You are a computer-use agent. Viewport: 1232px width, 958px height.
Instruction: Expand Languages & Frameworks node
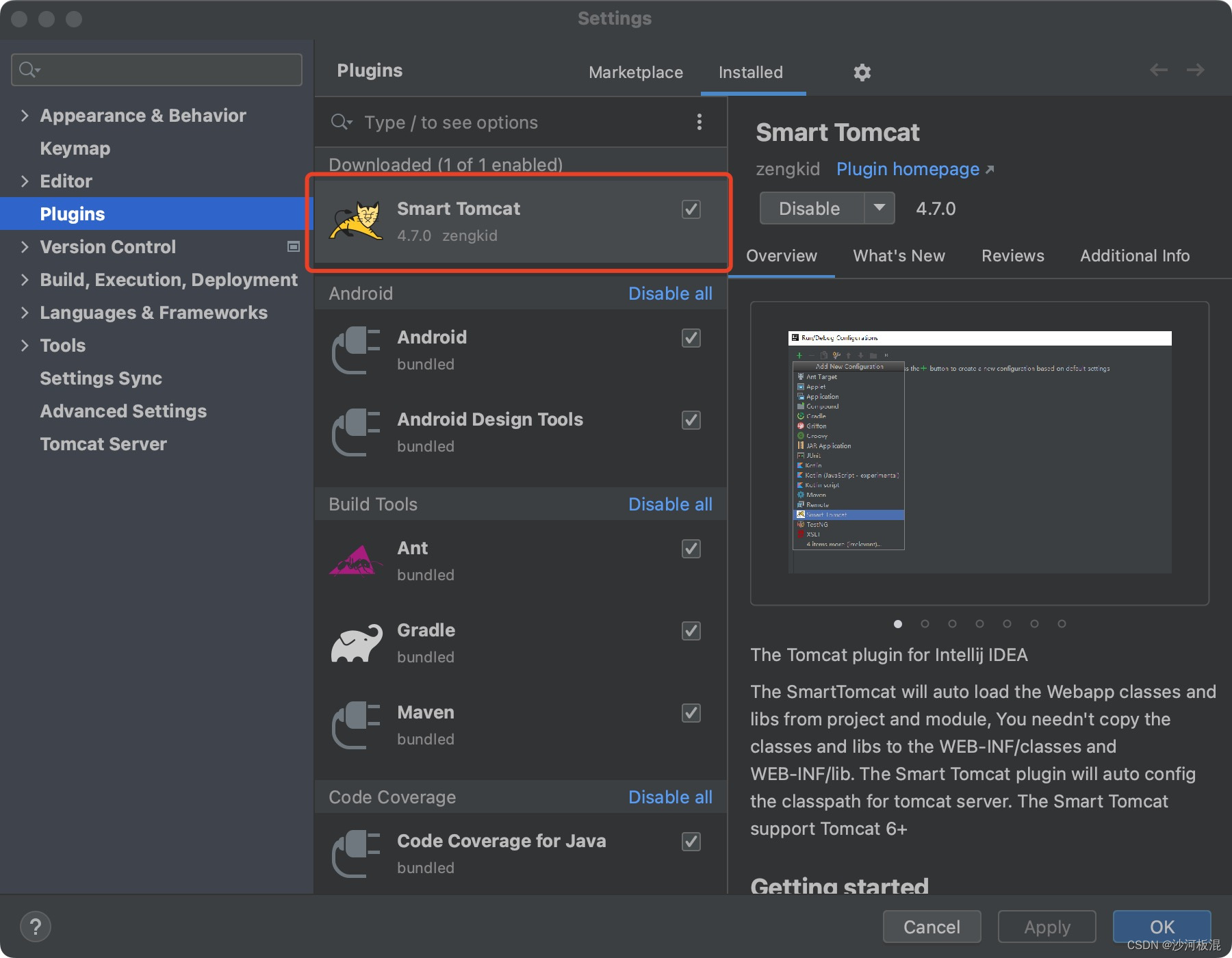click(x=25, y=312)
